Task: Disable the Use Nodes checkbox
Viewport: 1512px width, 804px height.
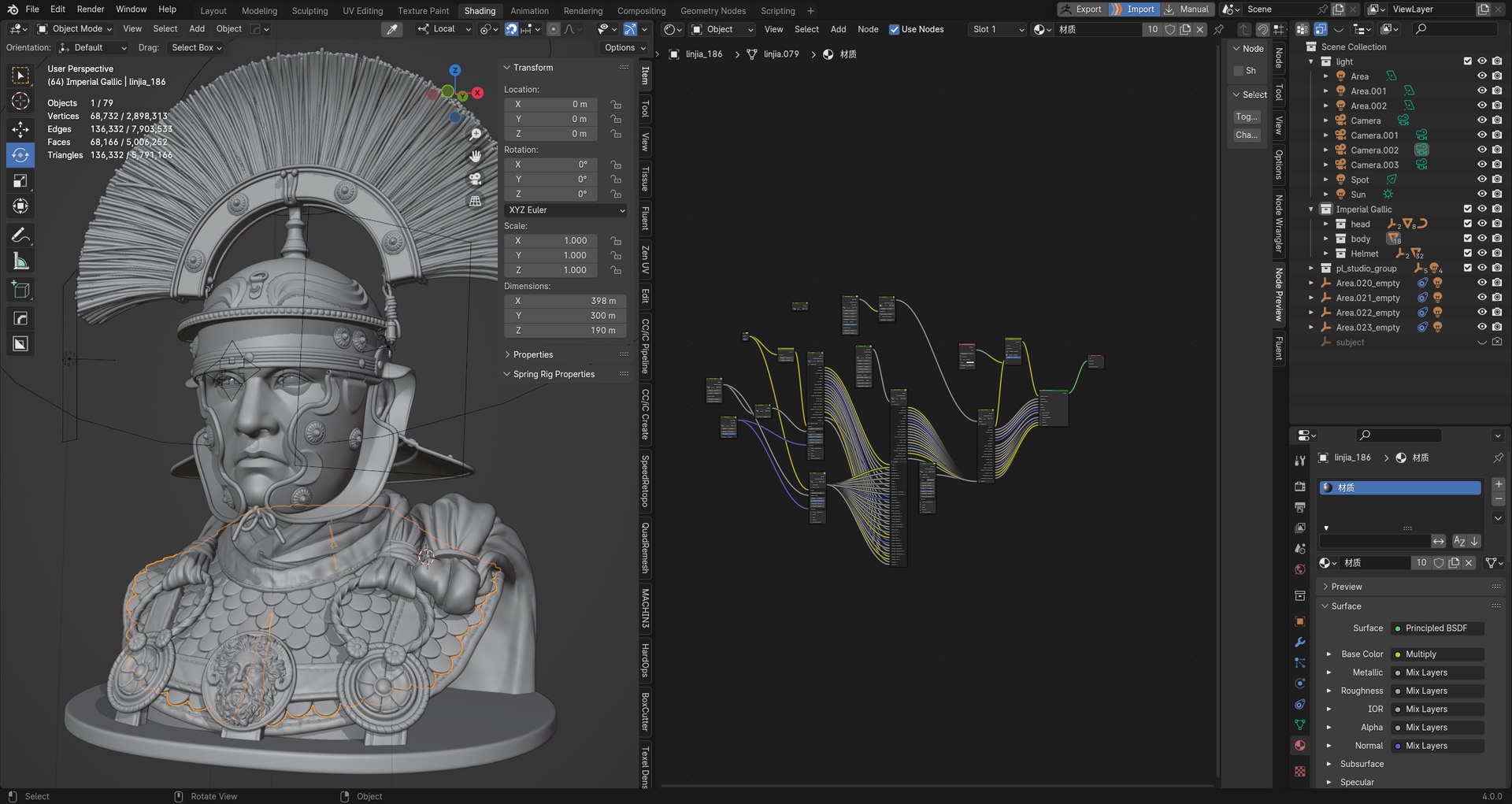Action: pos(894,30)
